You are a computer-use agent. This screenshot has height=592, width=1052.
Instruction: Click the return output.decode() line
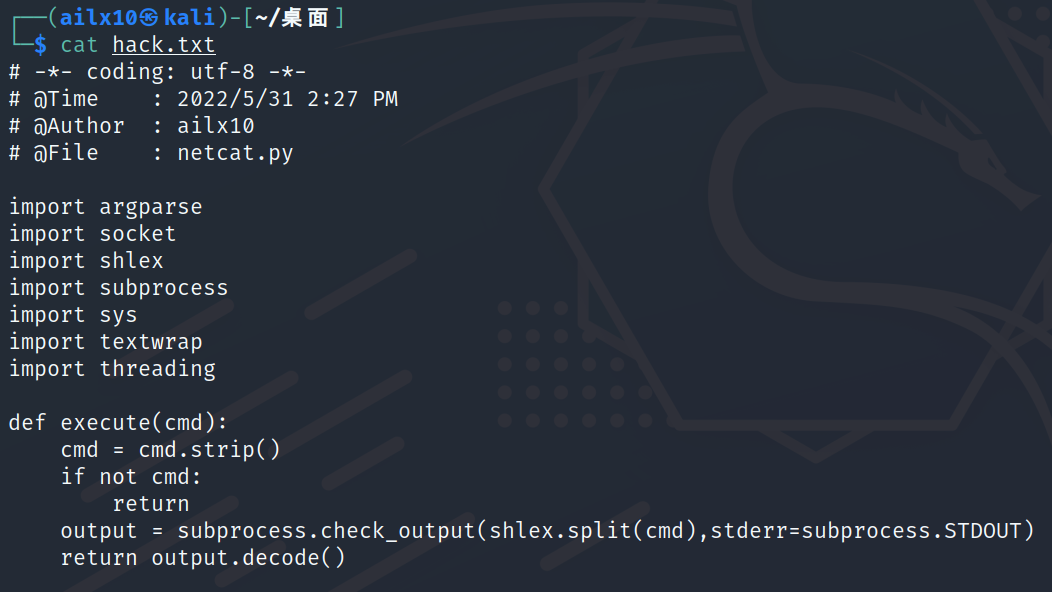coord(203,557)
